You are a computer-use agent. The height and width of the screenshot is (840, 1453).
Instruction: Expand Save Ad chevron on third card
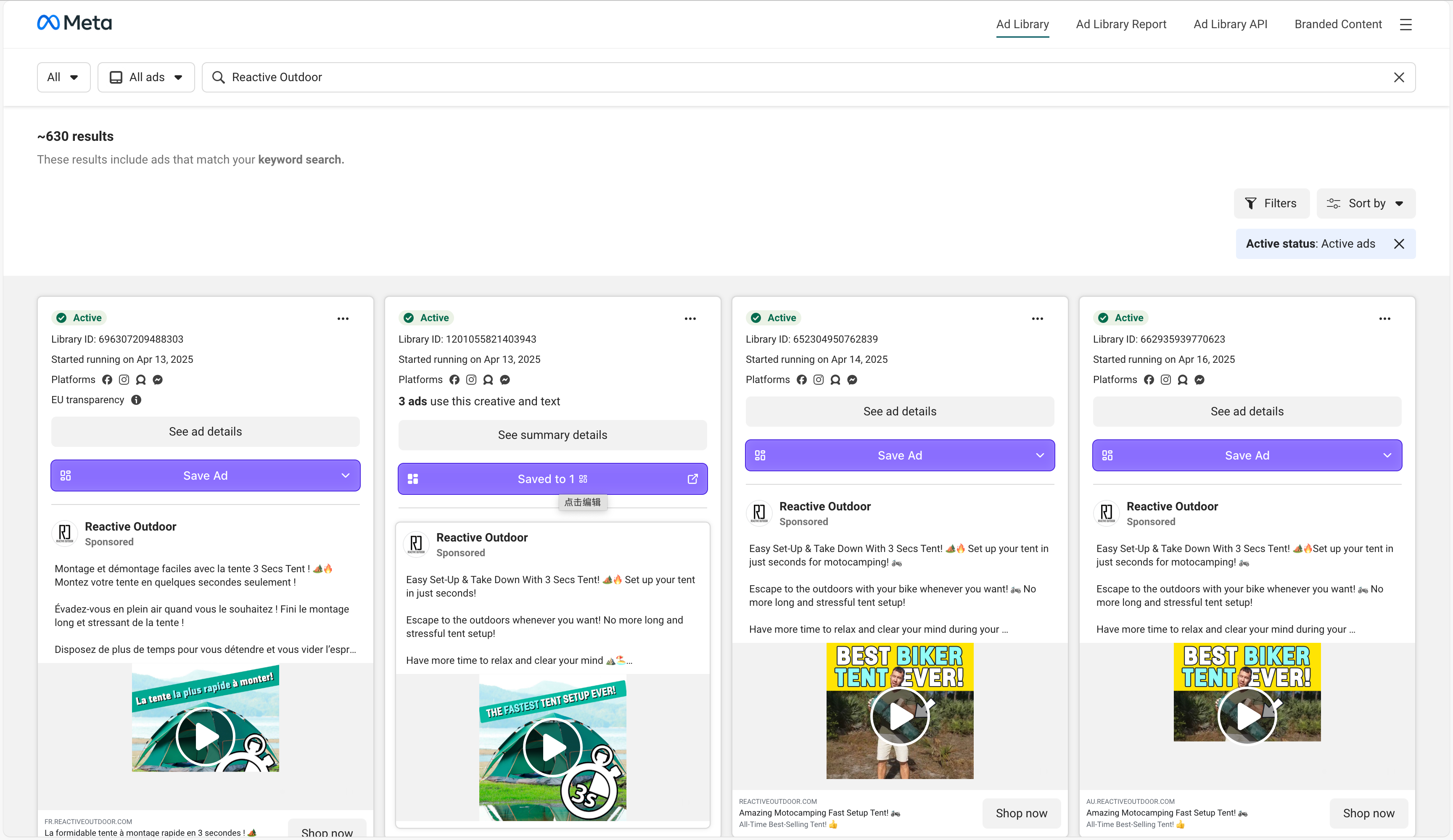[1040, 455]
